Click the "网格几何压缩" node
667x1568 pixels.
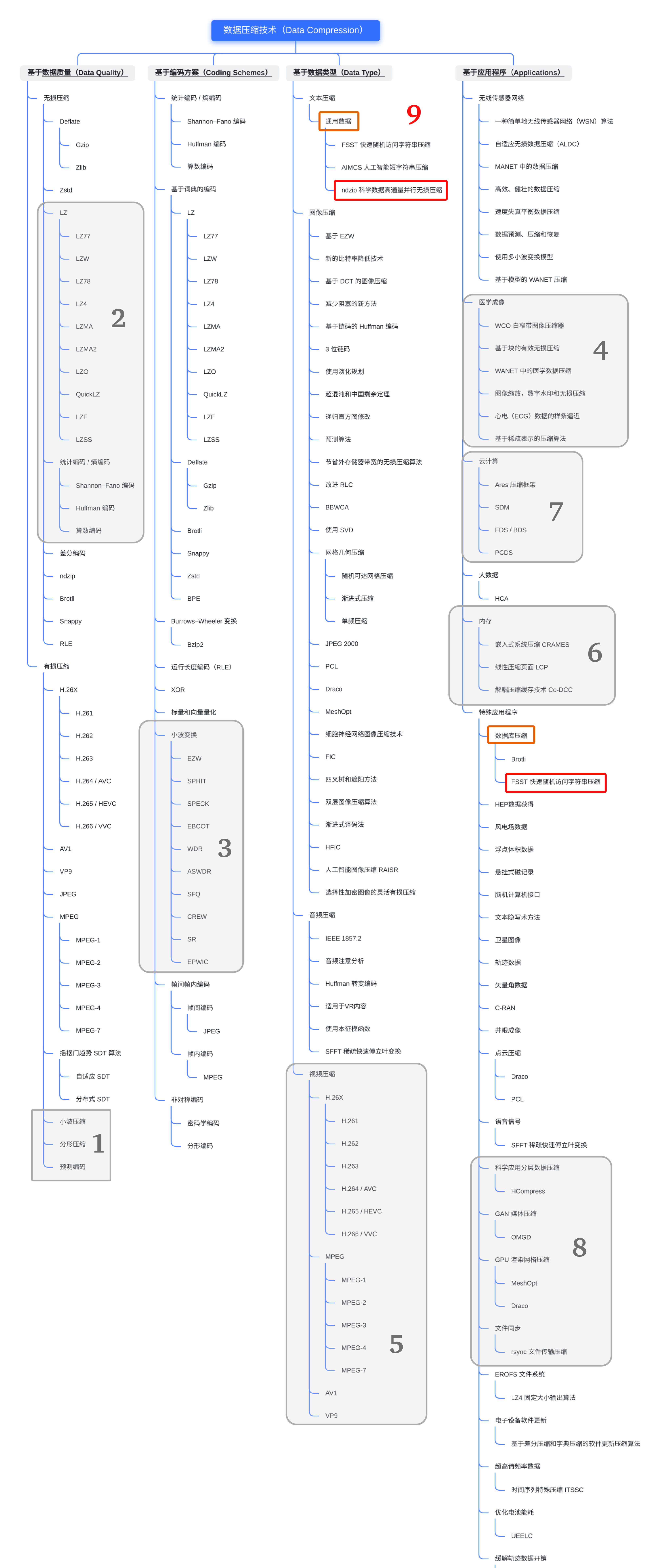[x=344, y=553]
